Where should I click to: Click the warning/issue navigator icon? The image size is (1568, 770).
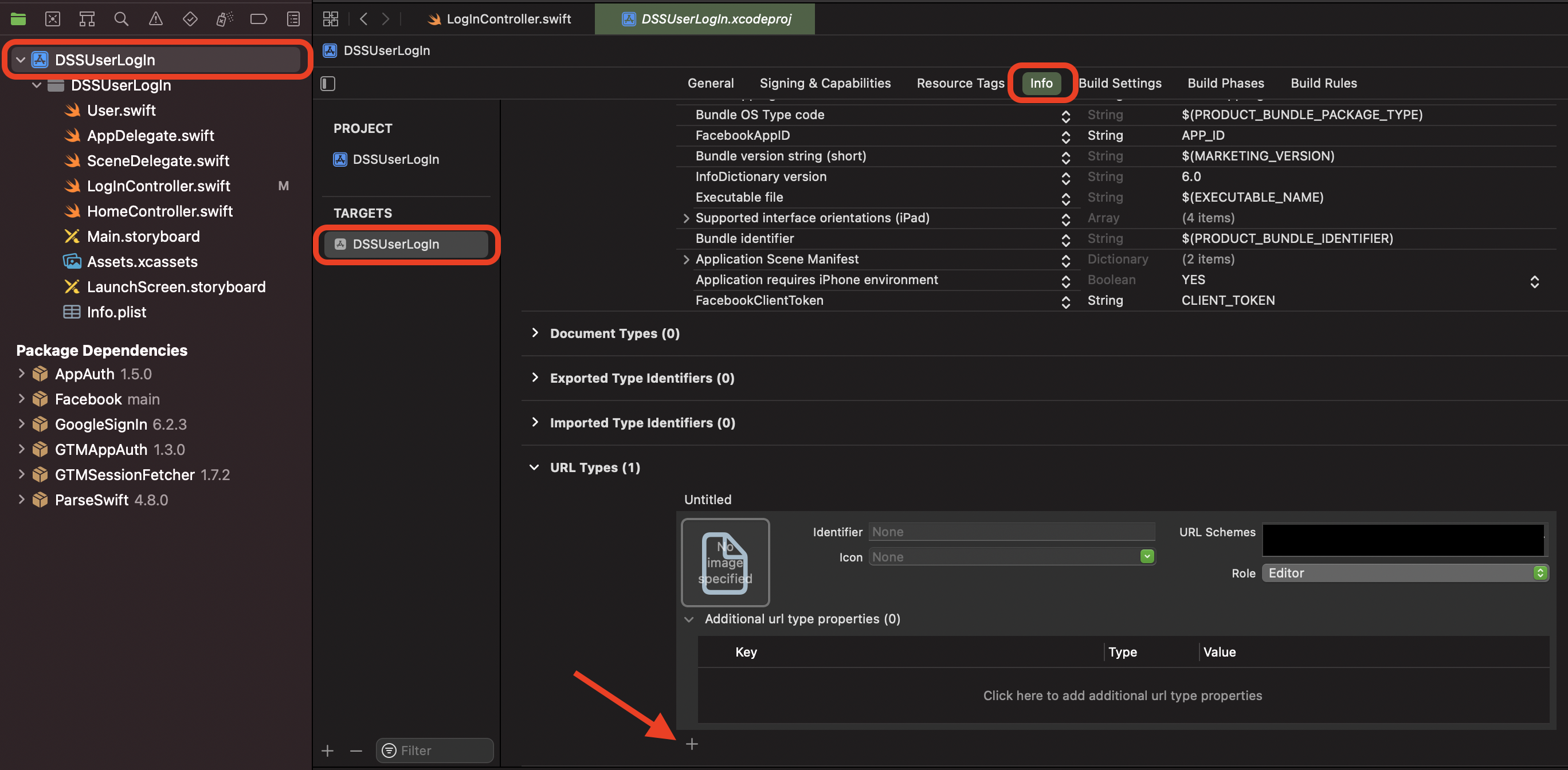[156, 18]
